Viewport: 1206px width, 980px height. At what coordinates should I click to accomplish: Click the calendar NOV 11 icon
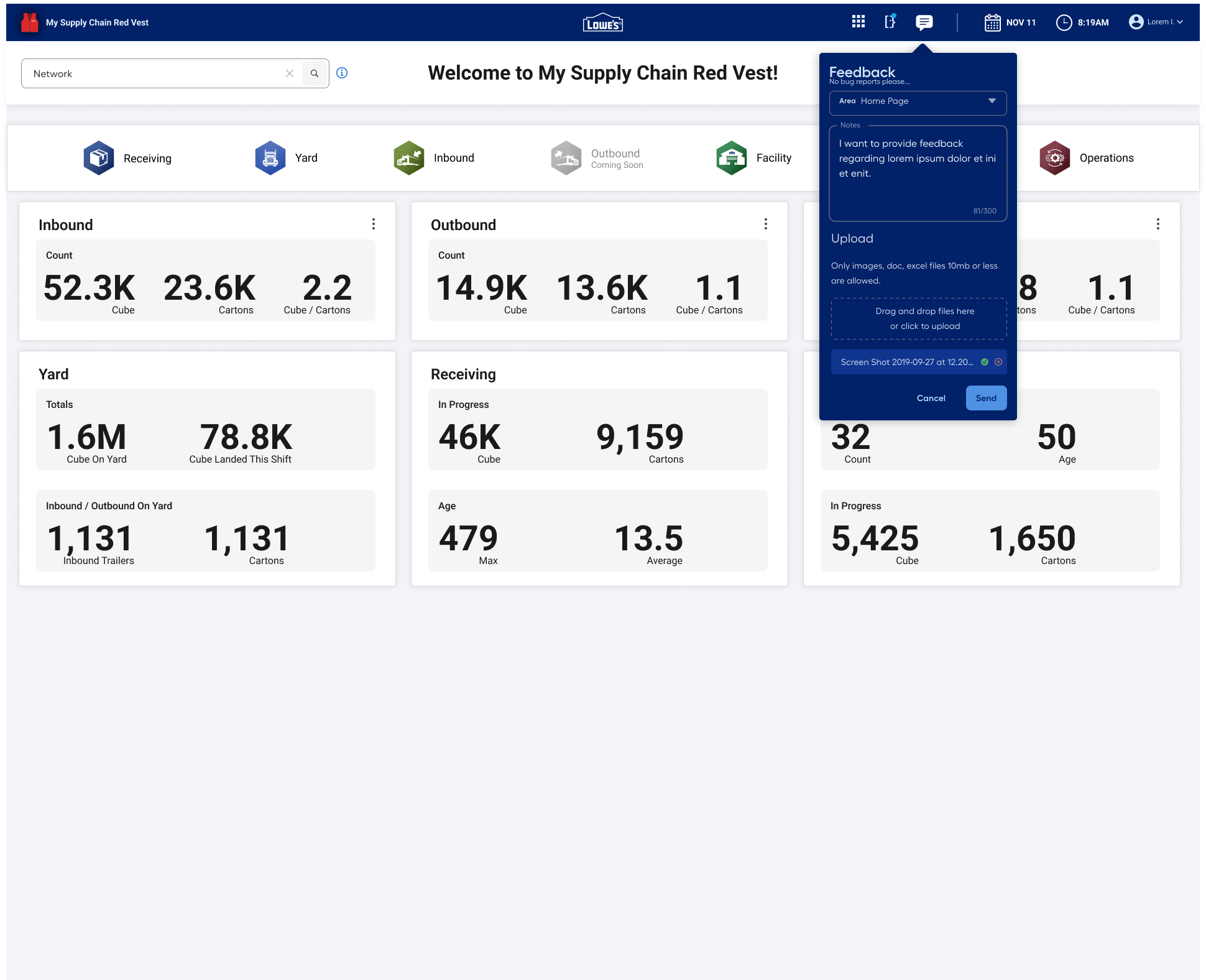coord(992,22)
